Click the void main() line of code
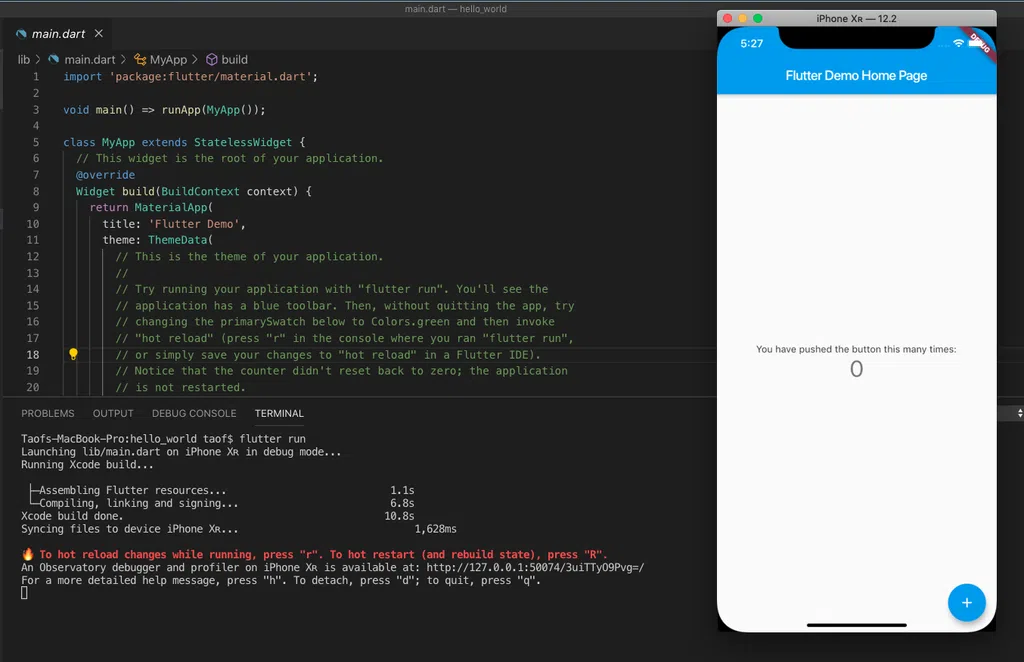Screen dimensions: 1024x662 point(165,110)
